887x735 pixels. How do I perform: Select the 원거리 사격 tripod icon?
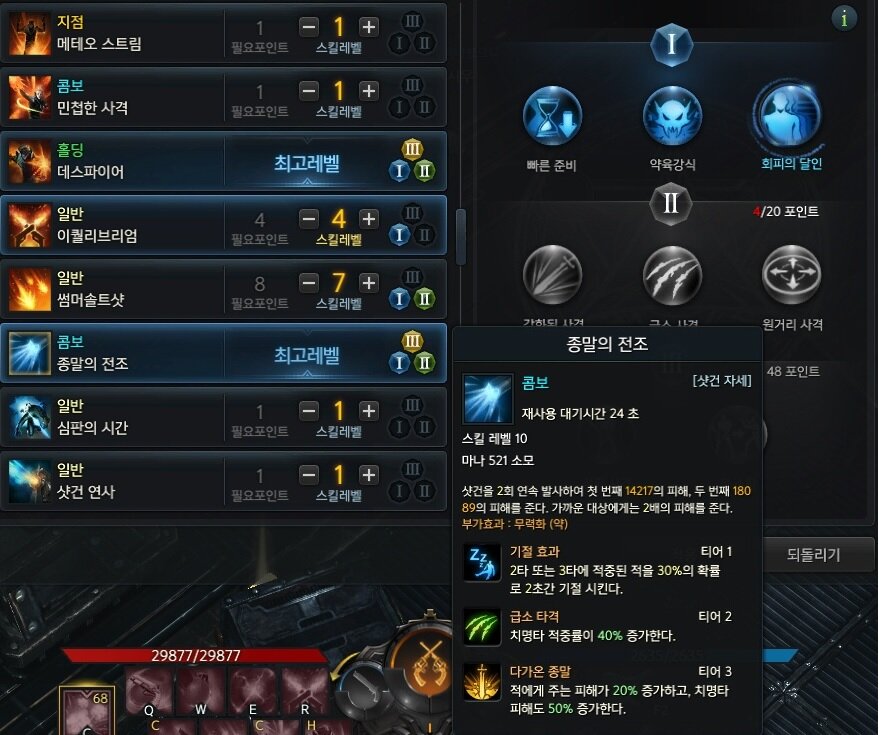(x=791, y=275)
